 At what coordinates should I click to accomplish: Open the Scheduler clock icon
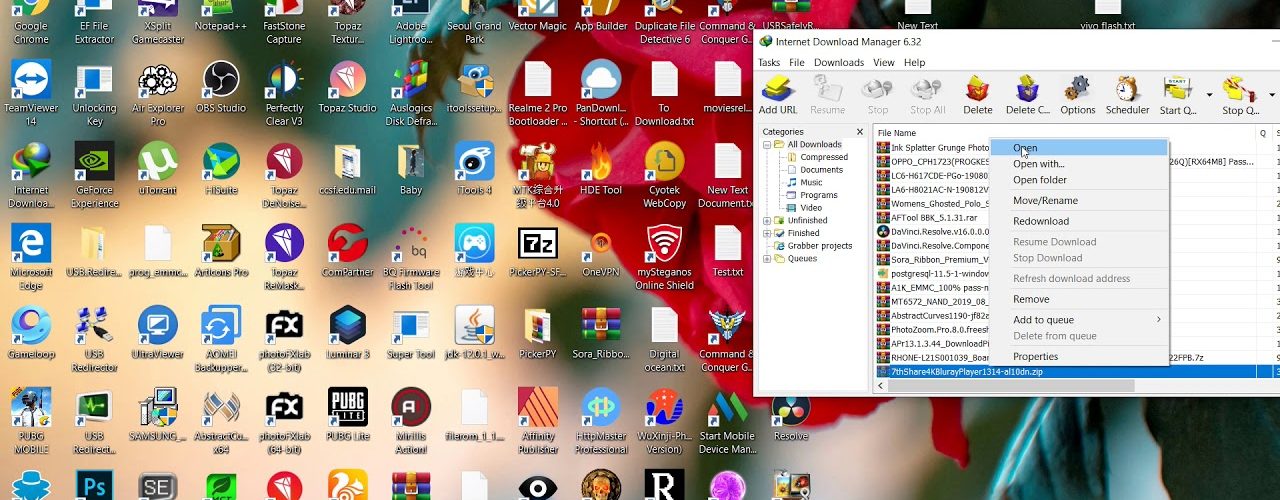tap(1127, 95)
